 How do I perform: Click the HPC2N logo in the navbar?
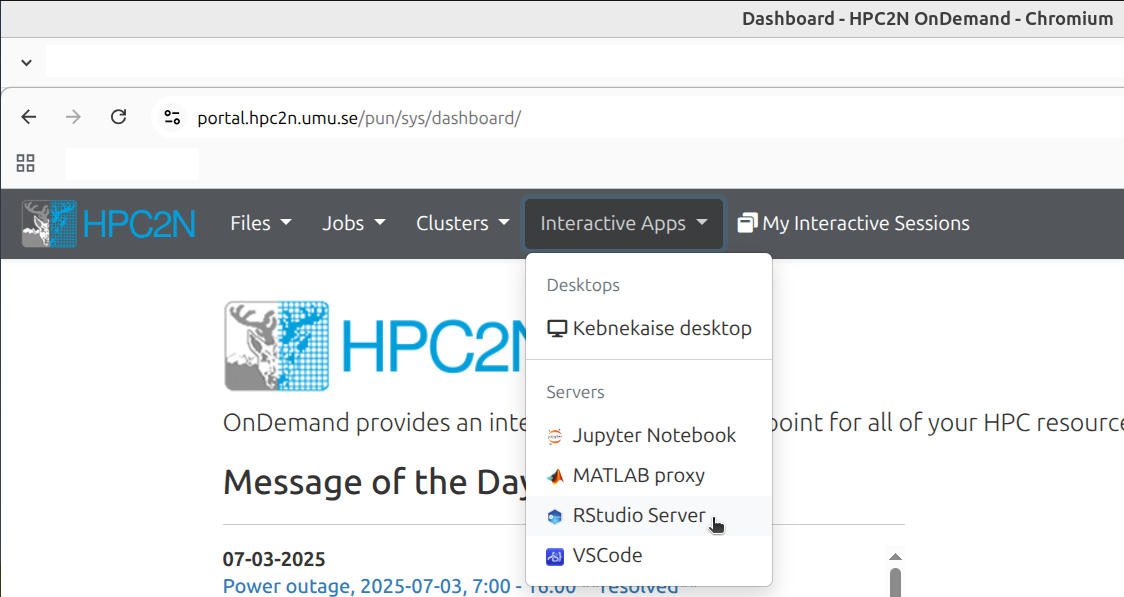[x=107, y=223]
